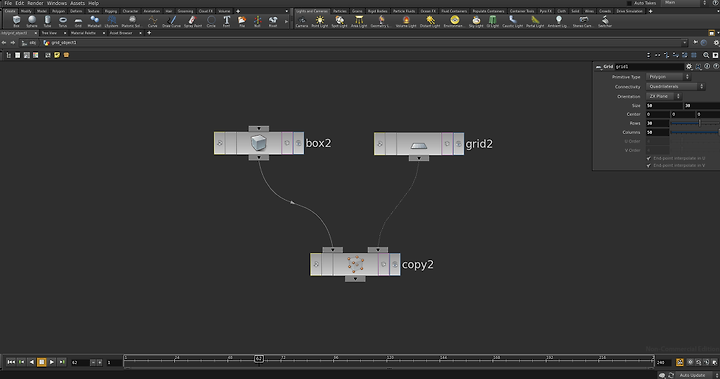This screenshot has height=379, width=720.
Task: Select the Curve shelf tool
Action: [152, 21]
